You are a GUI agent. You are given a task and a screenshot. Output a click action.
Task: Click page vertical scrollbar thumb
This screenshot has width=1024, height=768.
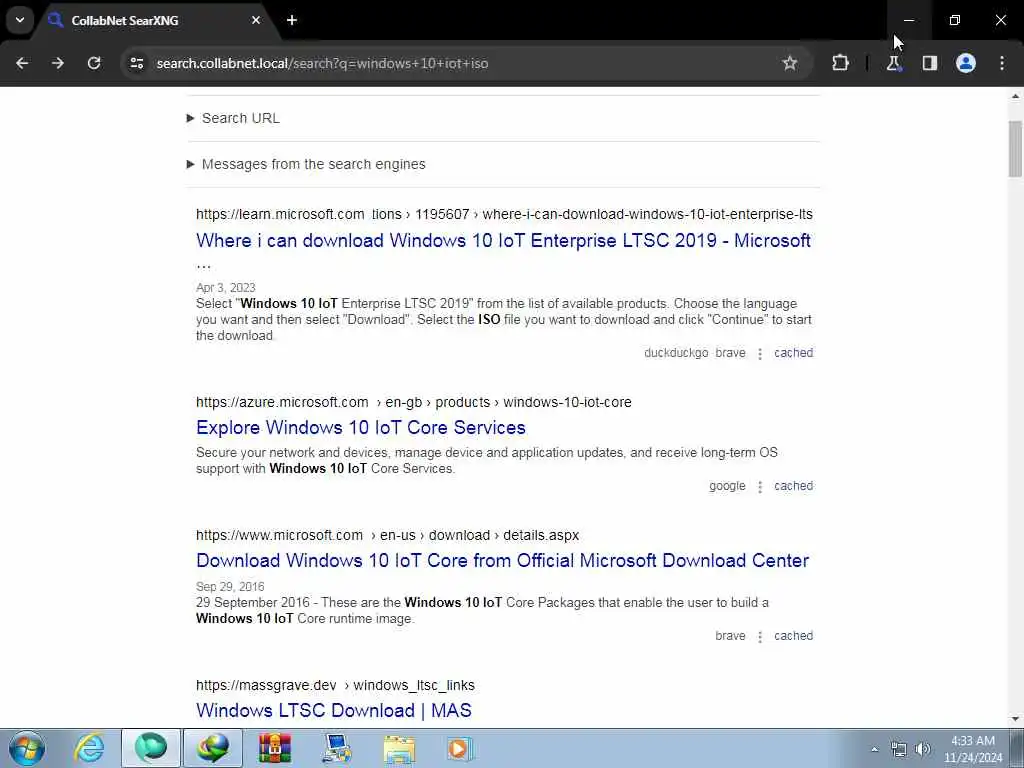pos(1015,149)
